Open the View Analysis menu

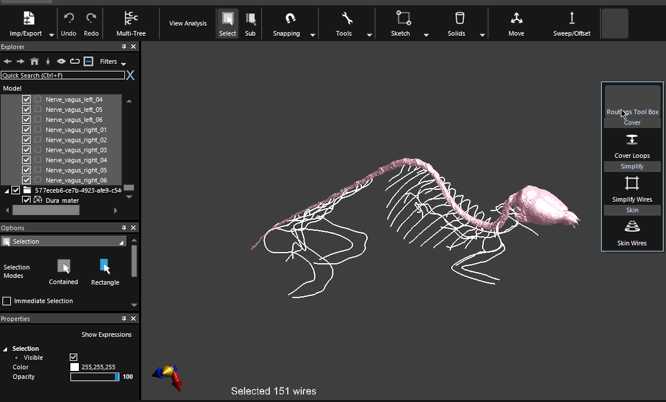tap(187, 23)
